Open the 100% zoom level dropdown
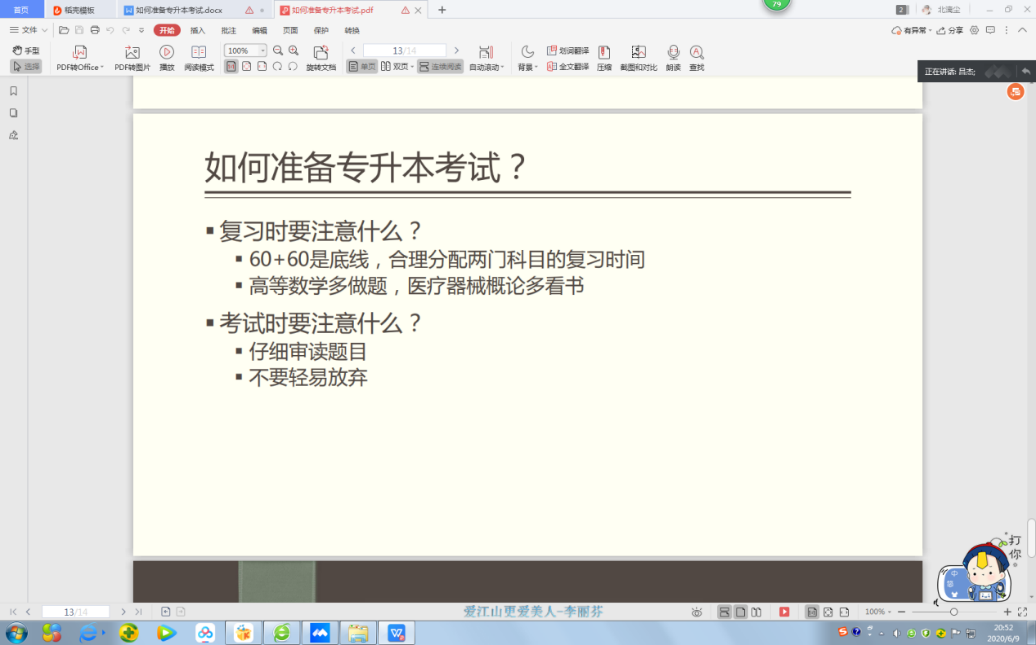 [262, 50]
